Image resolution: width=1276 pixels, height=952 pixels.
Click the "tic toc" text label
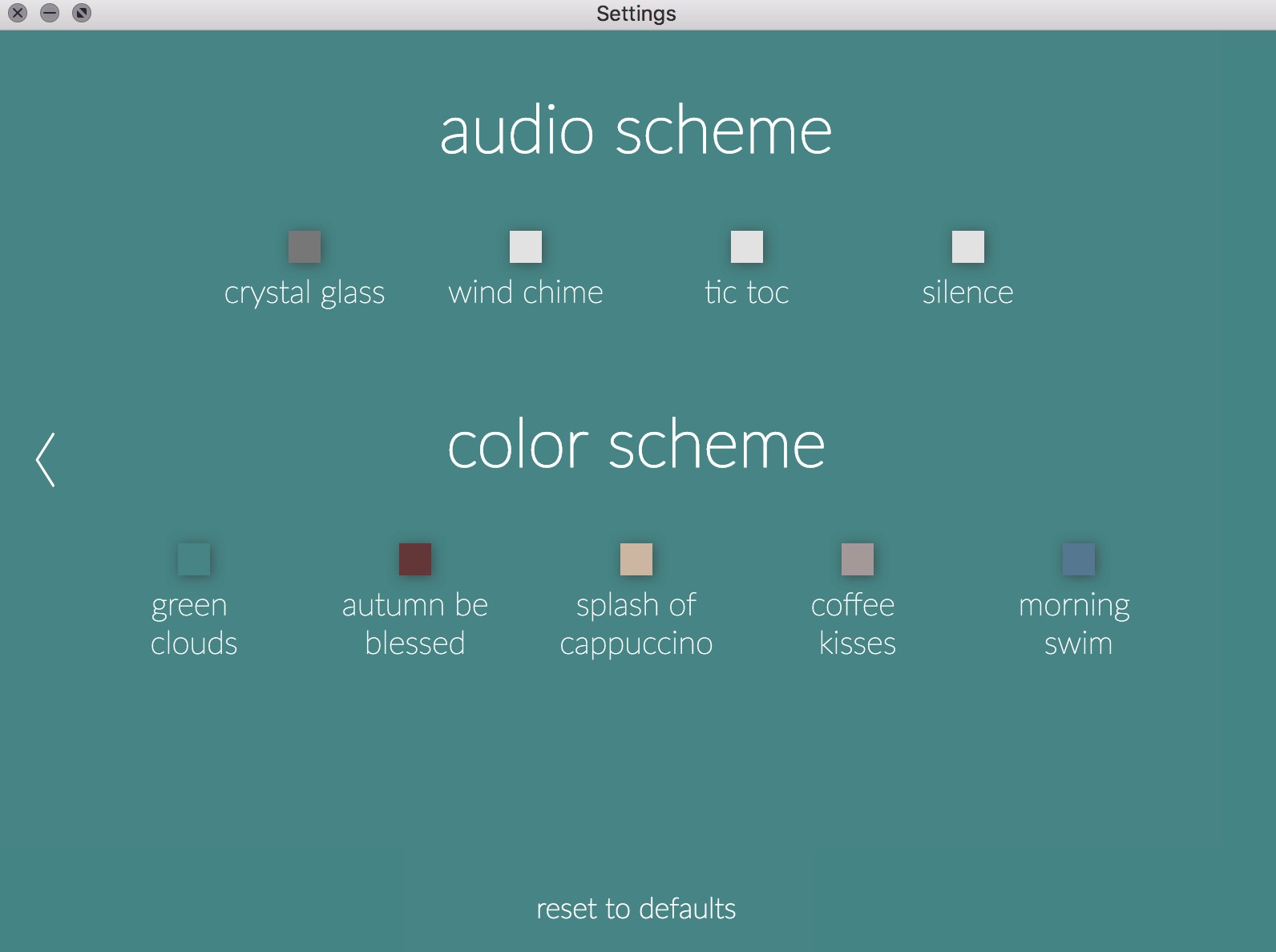point(747,293)
